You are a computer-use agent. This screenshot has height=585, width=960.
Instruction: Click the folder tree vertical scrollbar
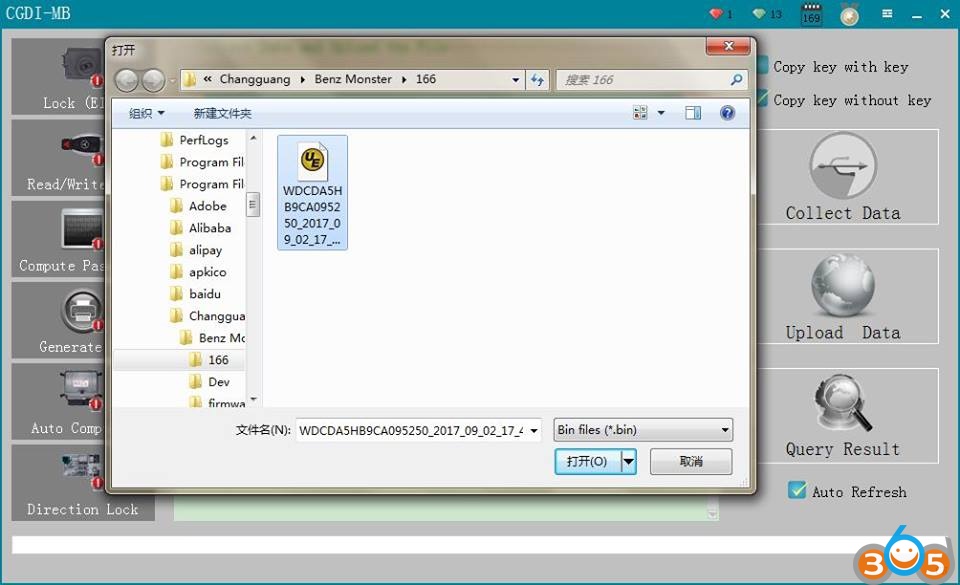(253, 206)
